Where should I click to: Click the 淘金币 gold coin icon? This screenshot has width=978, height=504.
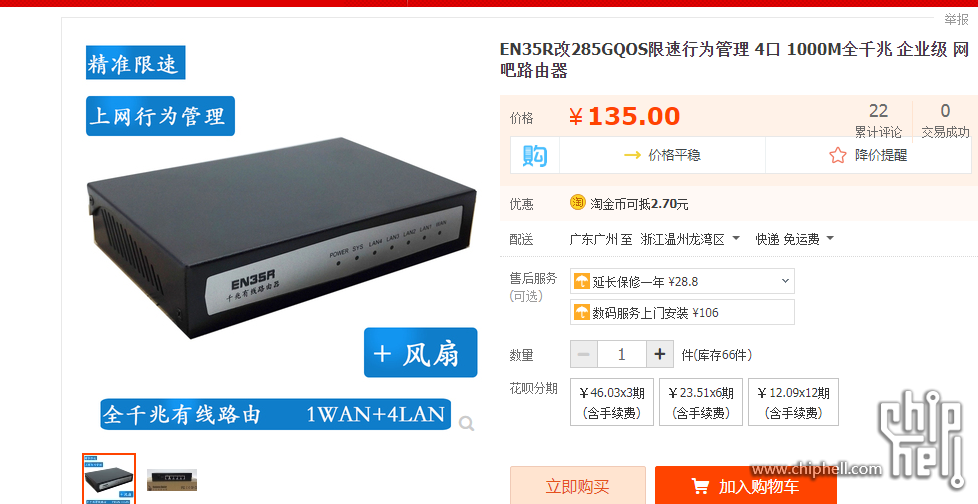coord(578,203)
